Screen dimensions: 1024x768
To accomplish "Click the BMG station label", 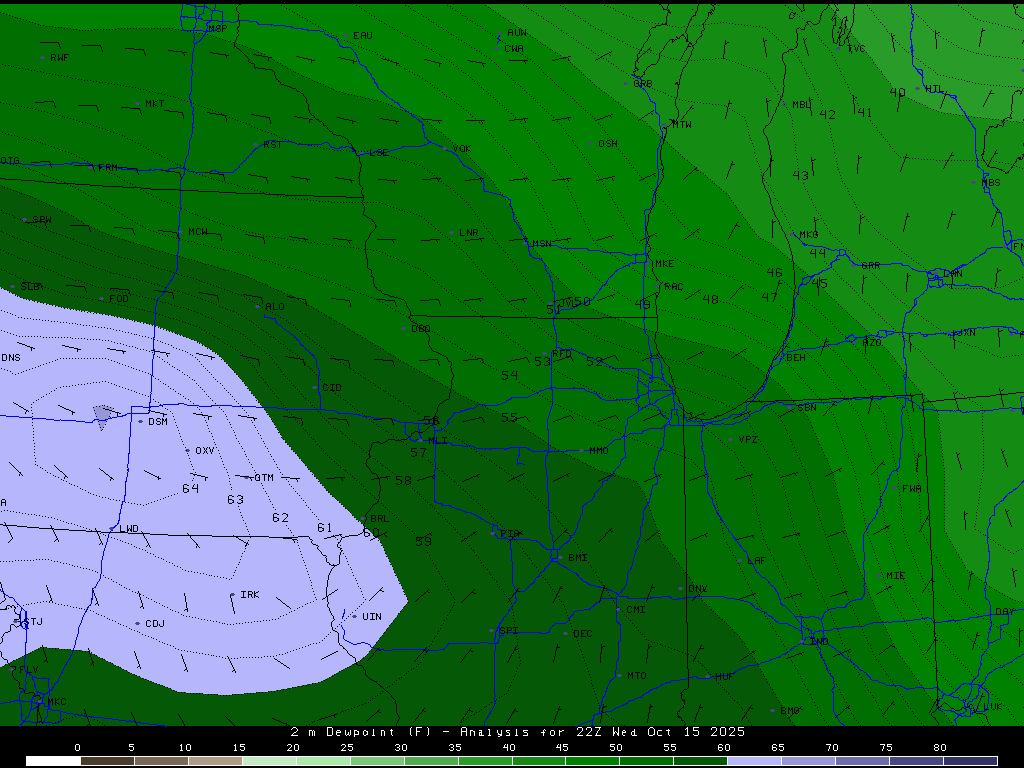I will click(x=790, y=711).
